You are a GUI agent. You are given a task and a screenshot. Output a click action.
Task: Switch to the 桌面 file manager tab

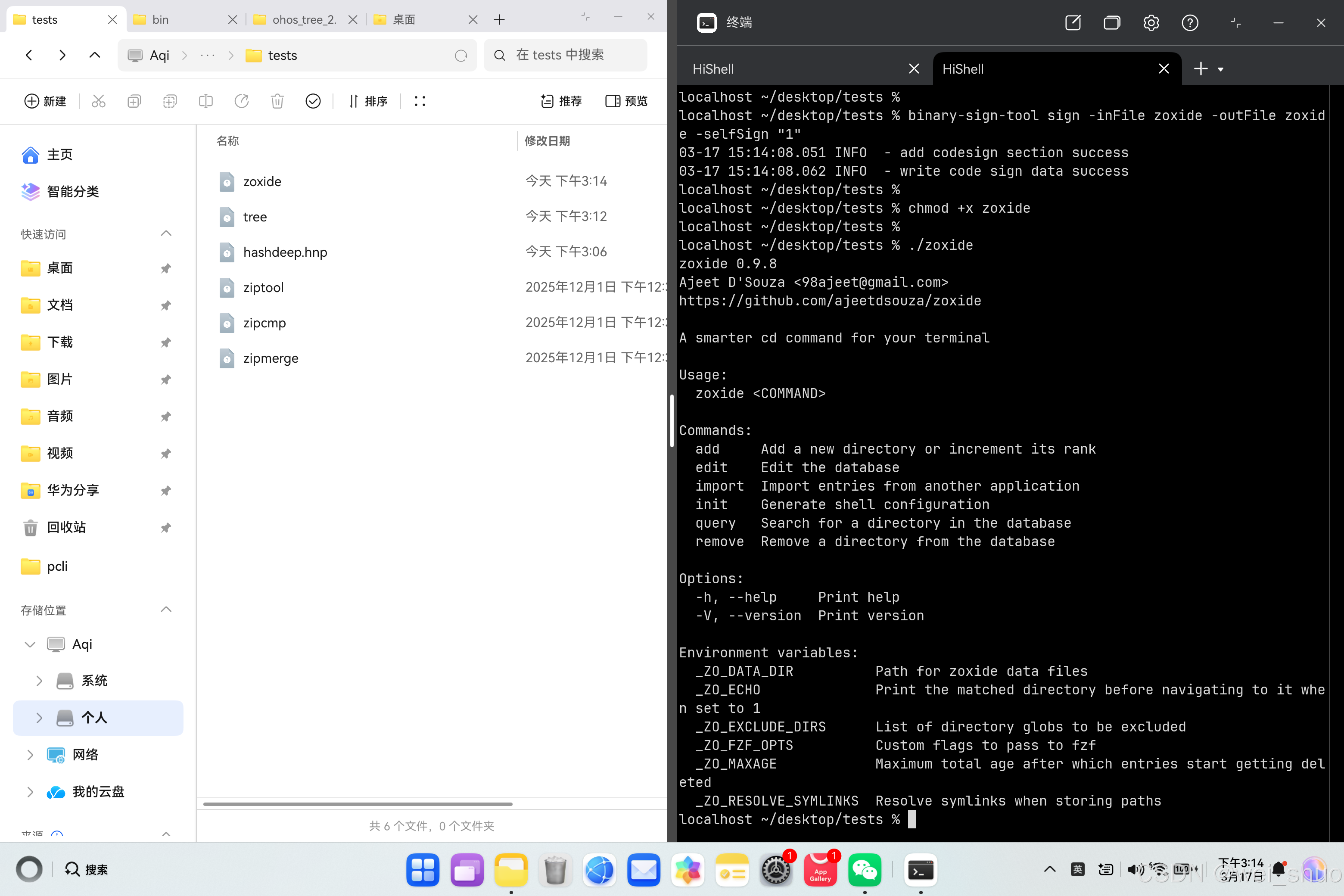point(425,19)
